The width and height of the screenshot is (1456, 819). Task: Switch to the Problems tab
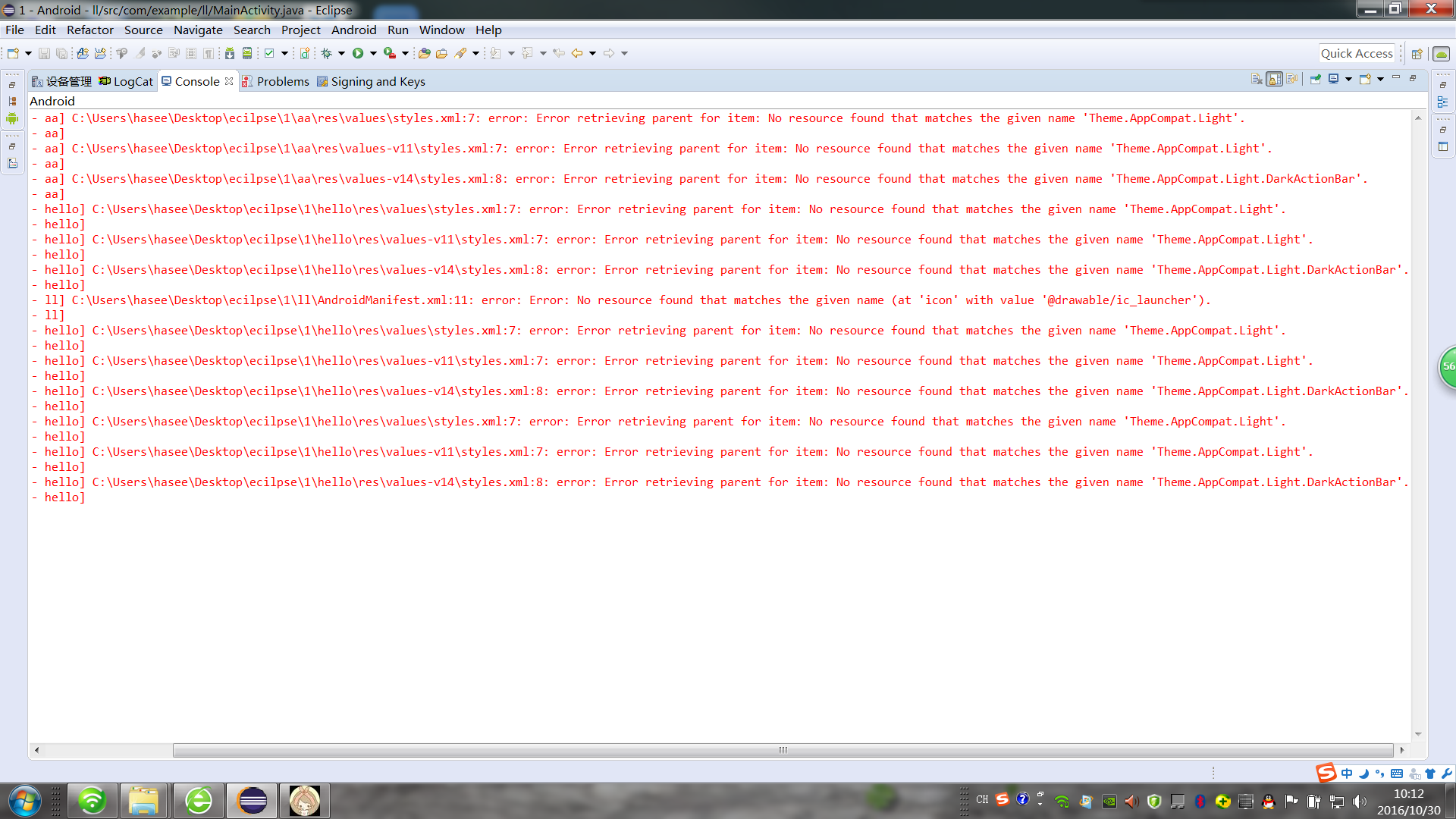[275, 81]
